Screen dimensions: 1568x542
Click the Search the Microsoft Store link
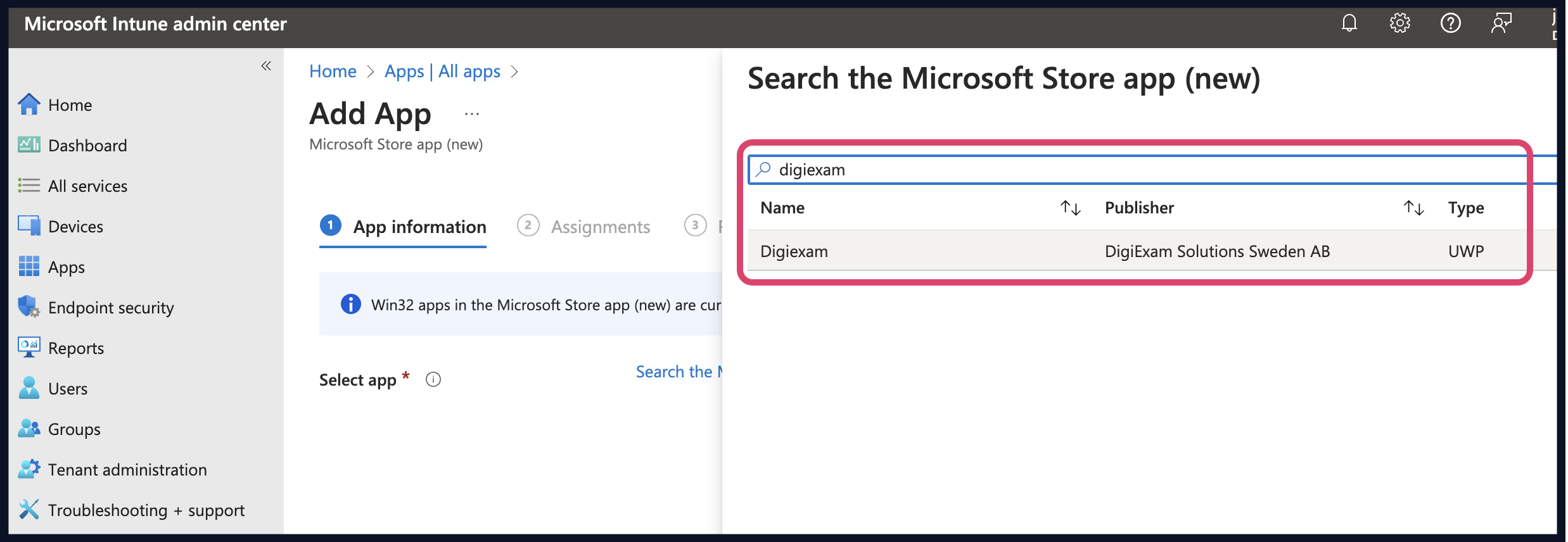[679, 372]
